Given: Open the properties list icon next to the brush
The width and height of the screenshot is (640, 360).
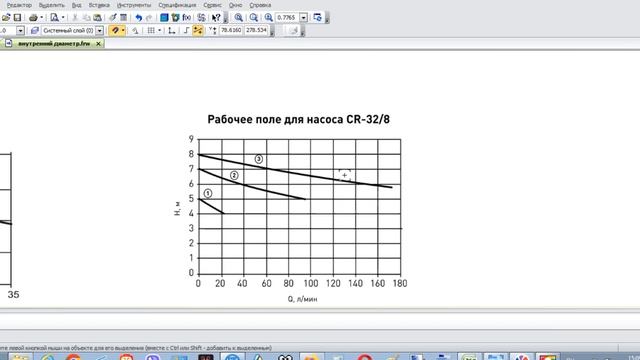Looking at the screenshot, I should (x=123, y=18).
